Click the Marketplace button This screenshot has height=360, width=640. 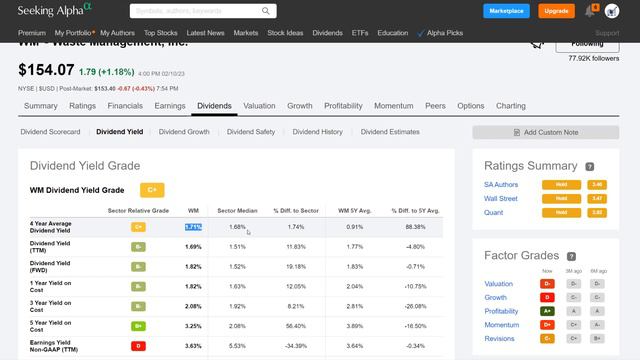click(x=507, y=11)
